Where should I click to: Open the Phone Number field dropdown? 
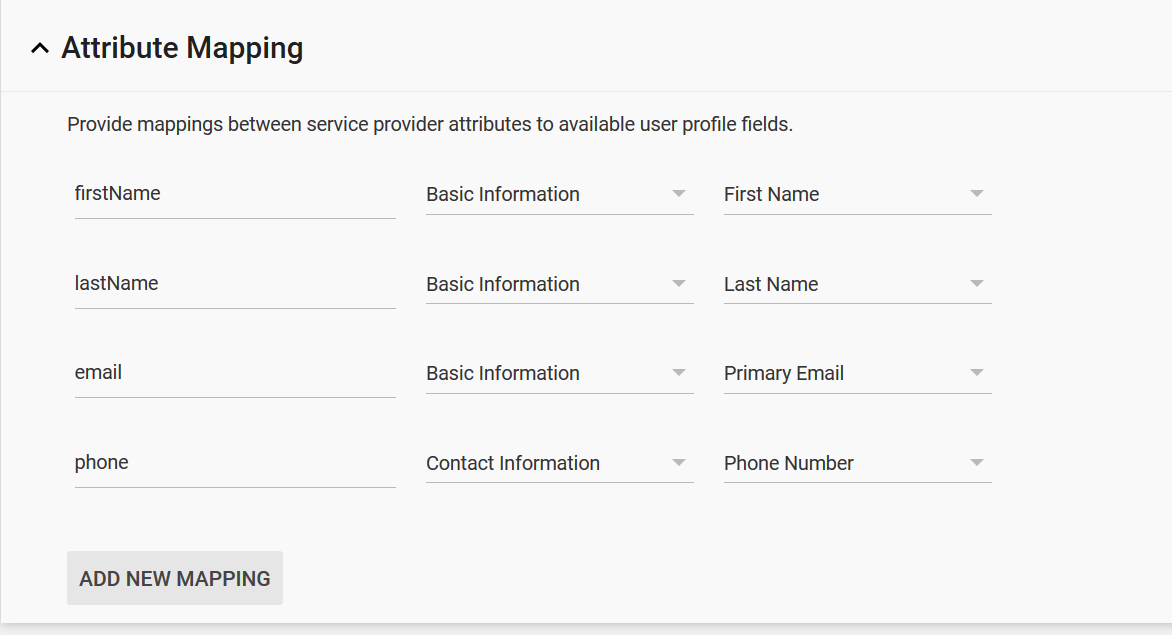(857, 463)
